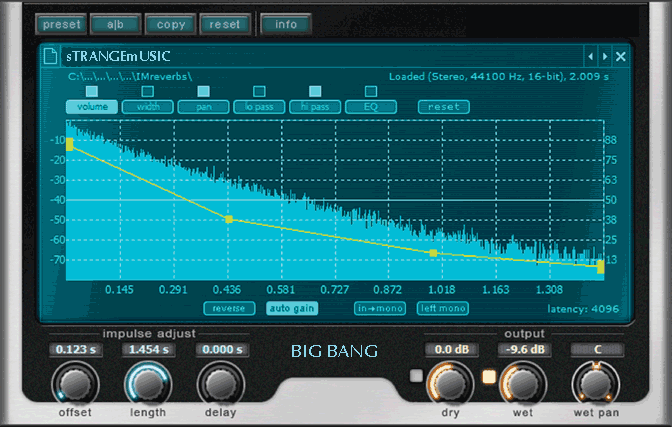Select the volume envelope tab

(92, 107)
